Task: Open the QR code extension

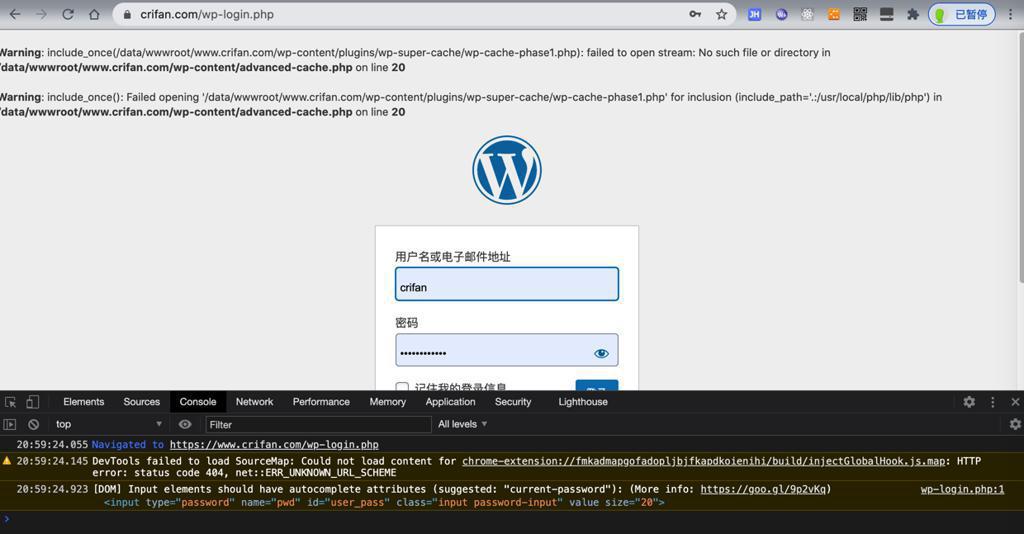Action: (x=860, y=14)
